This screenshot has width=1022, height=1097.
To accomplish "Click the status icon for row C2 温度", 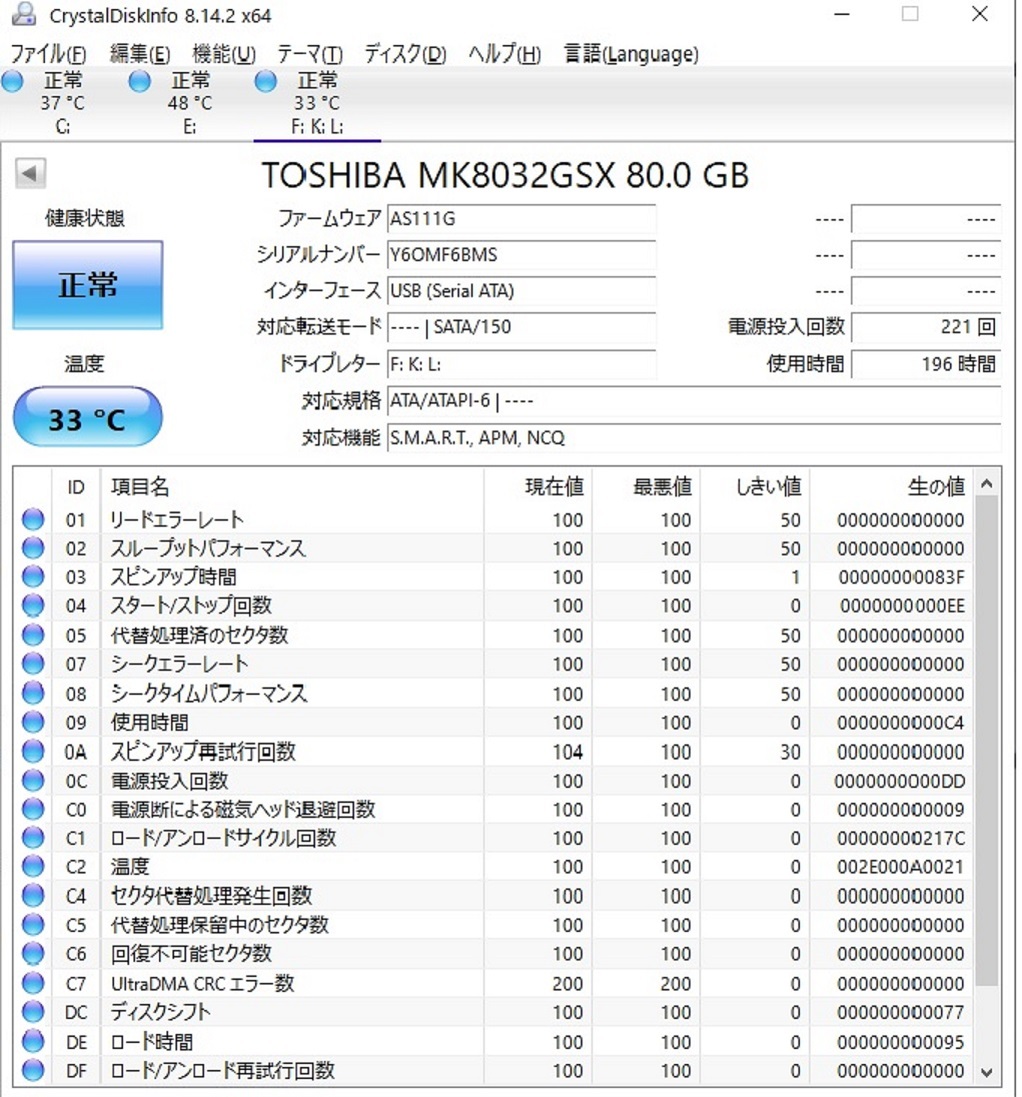I will [33, 867].
